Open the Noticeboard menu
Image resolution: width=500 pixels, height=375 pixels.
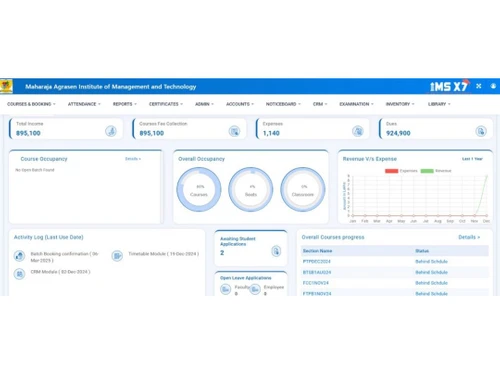click(283, 104)
